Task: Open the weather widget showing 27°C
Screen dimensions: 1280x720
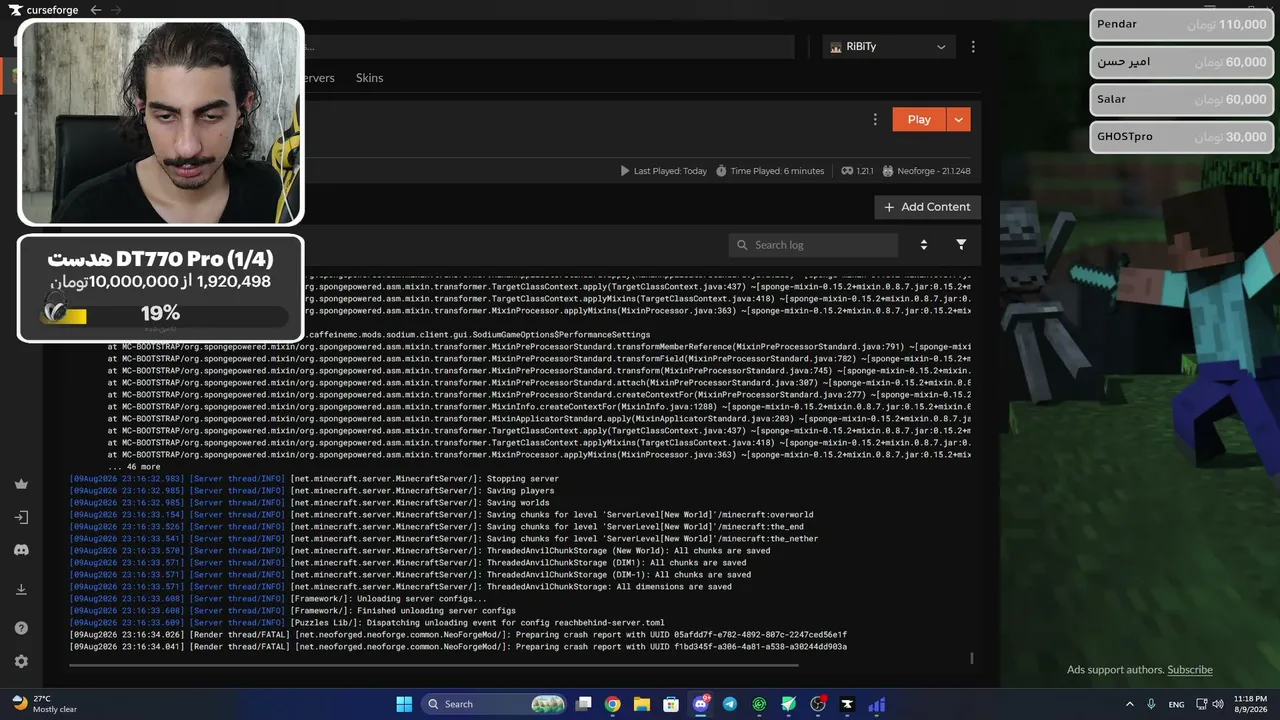Action: point(45,704)
